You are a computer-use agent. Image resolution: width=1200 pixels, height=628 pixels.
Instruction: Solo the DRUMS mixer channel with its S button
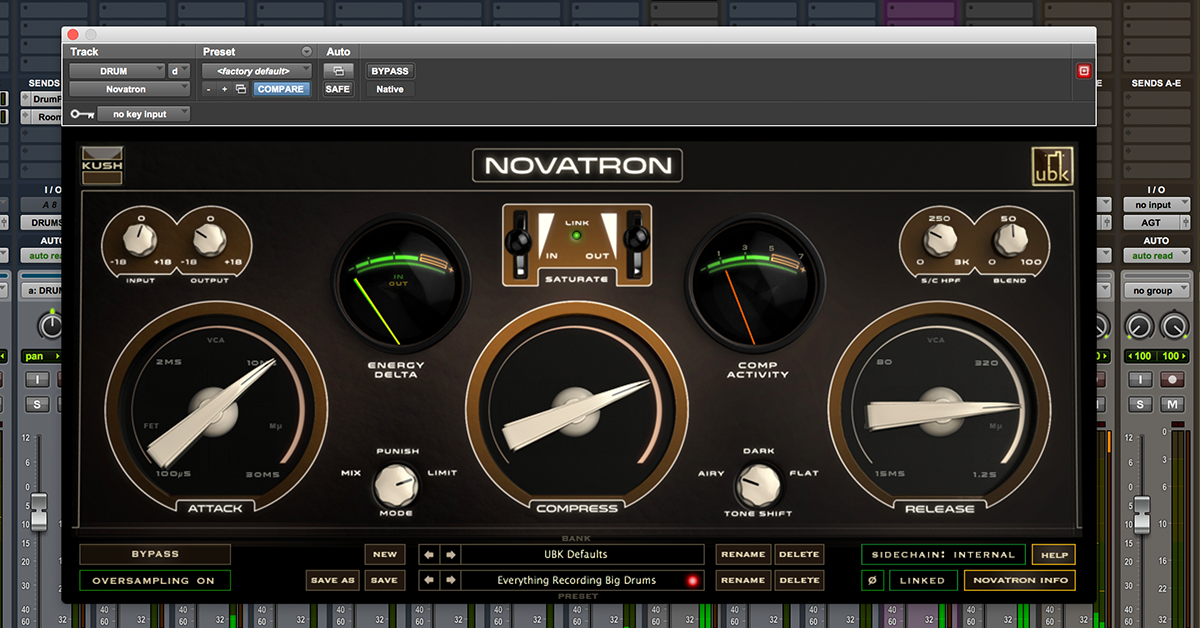[x=38, y=404]
